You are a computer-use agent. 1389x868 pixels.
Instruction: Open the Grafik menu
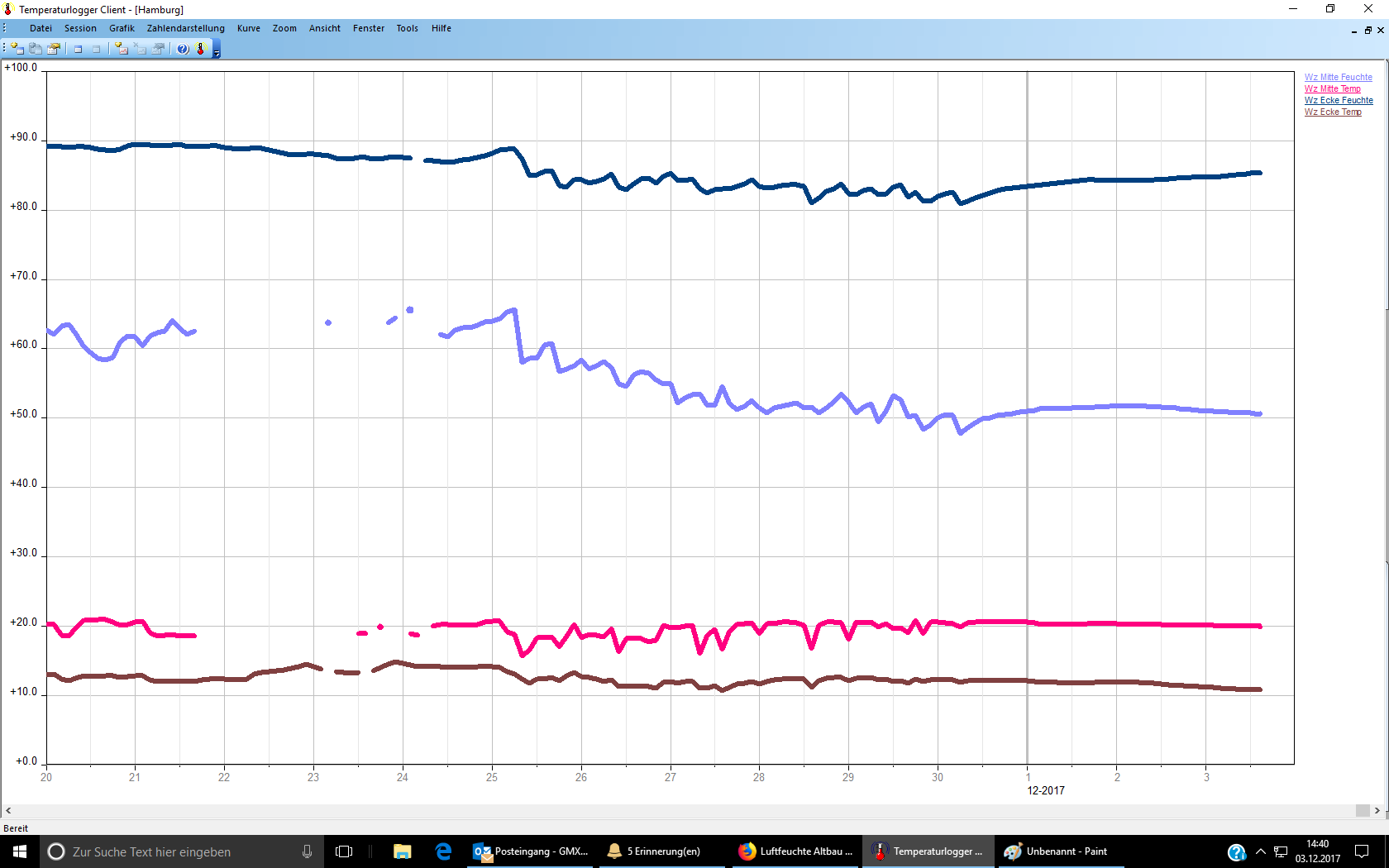click(x=122, y=28)
